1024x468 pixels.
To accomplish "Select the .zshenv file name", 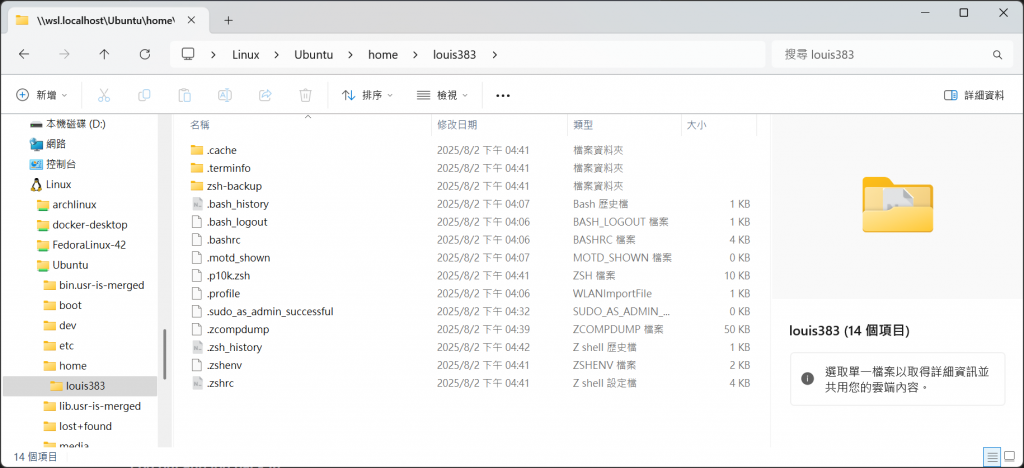I will pos(225,365).
